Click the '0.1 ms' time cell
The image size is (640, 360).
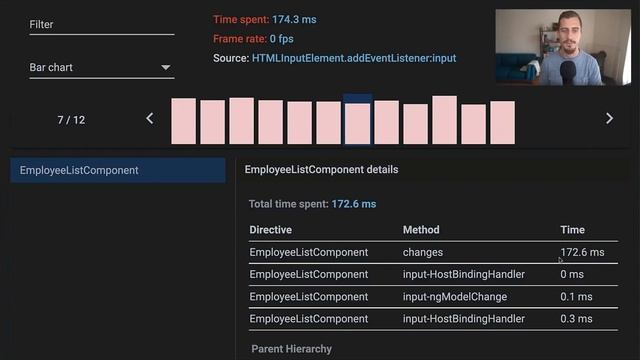pos(576,297)
